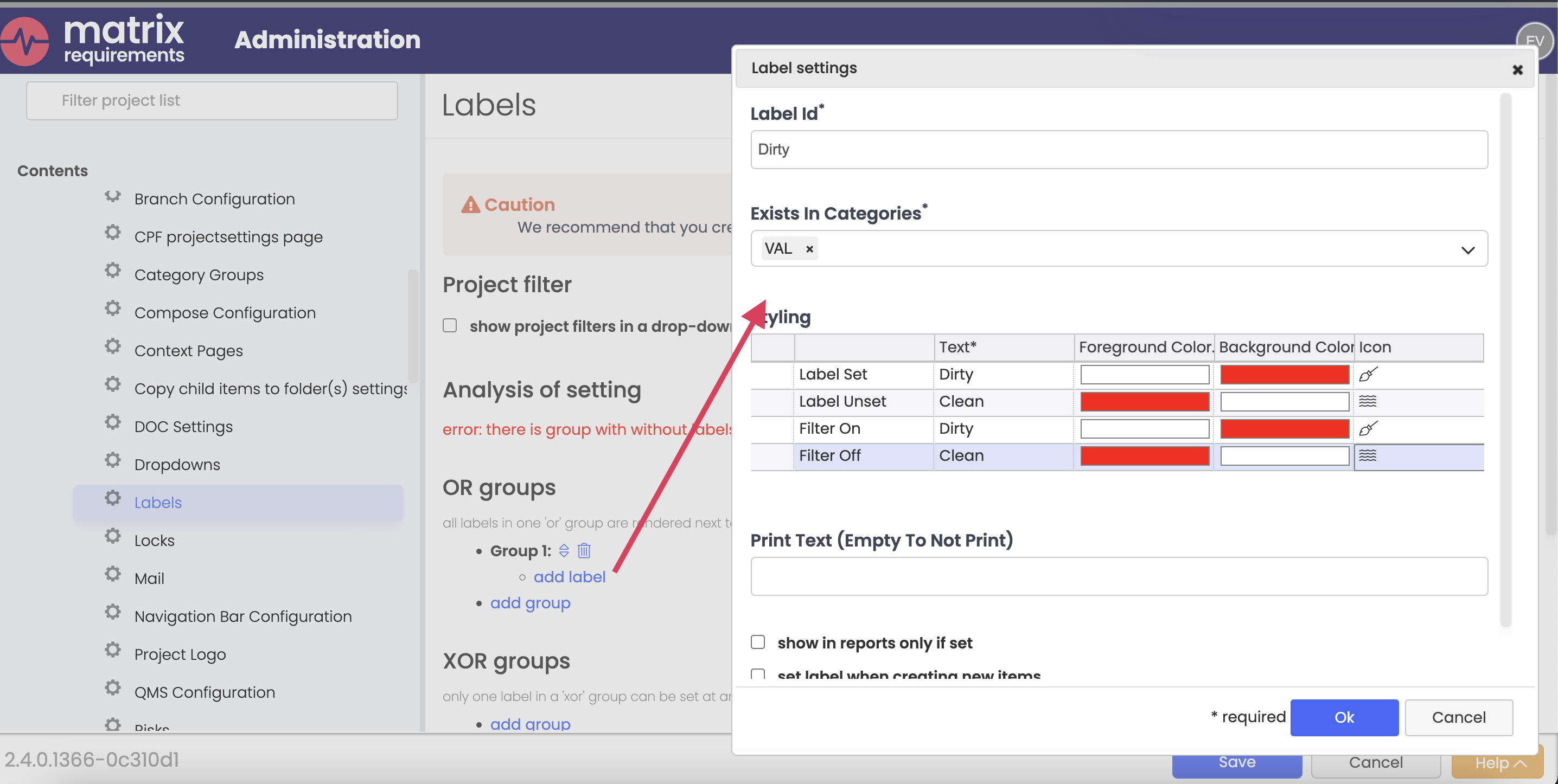Click gear icon beside Project Logo
Viewport: 1558px width, 784px height.
click(x=112, y=650)
